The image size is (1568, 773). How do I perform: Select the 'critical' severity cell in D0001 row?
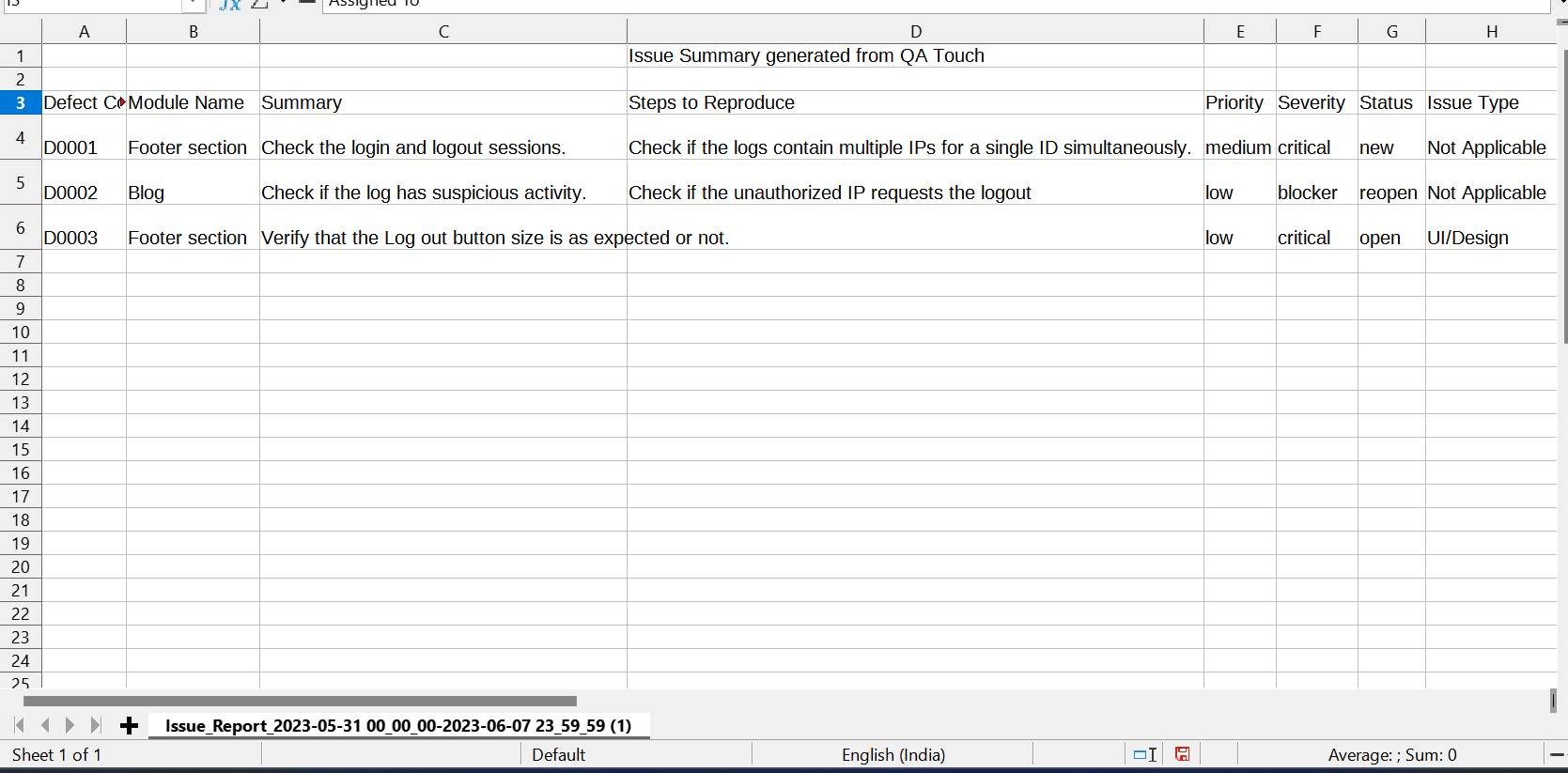[1317, 137]
